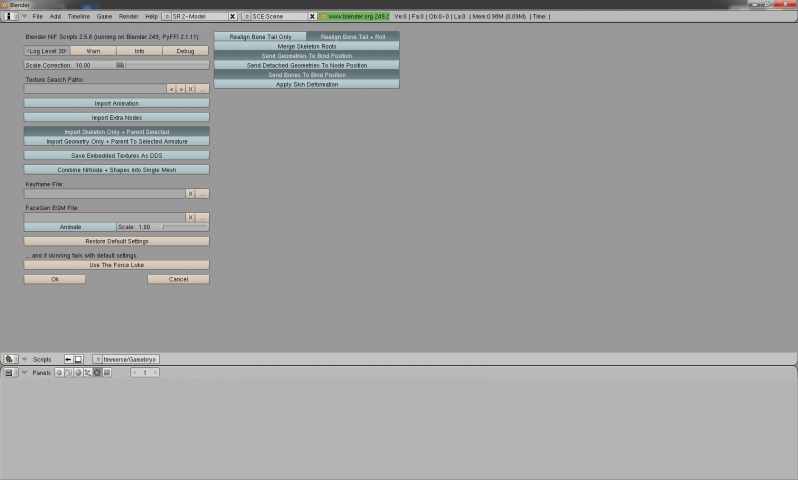Select the Editing context icon
This screenshot has width=798, height=480.
click(x=97, y=373)
